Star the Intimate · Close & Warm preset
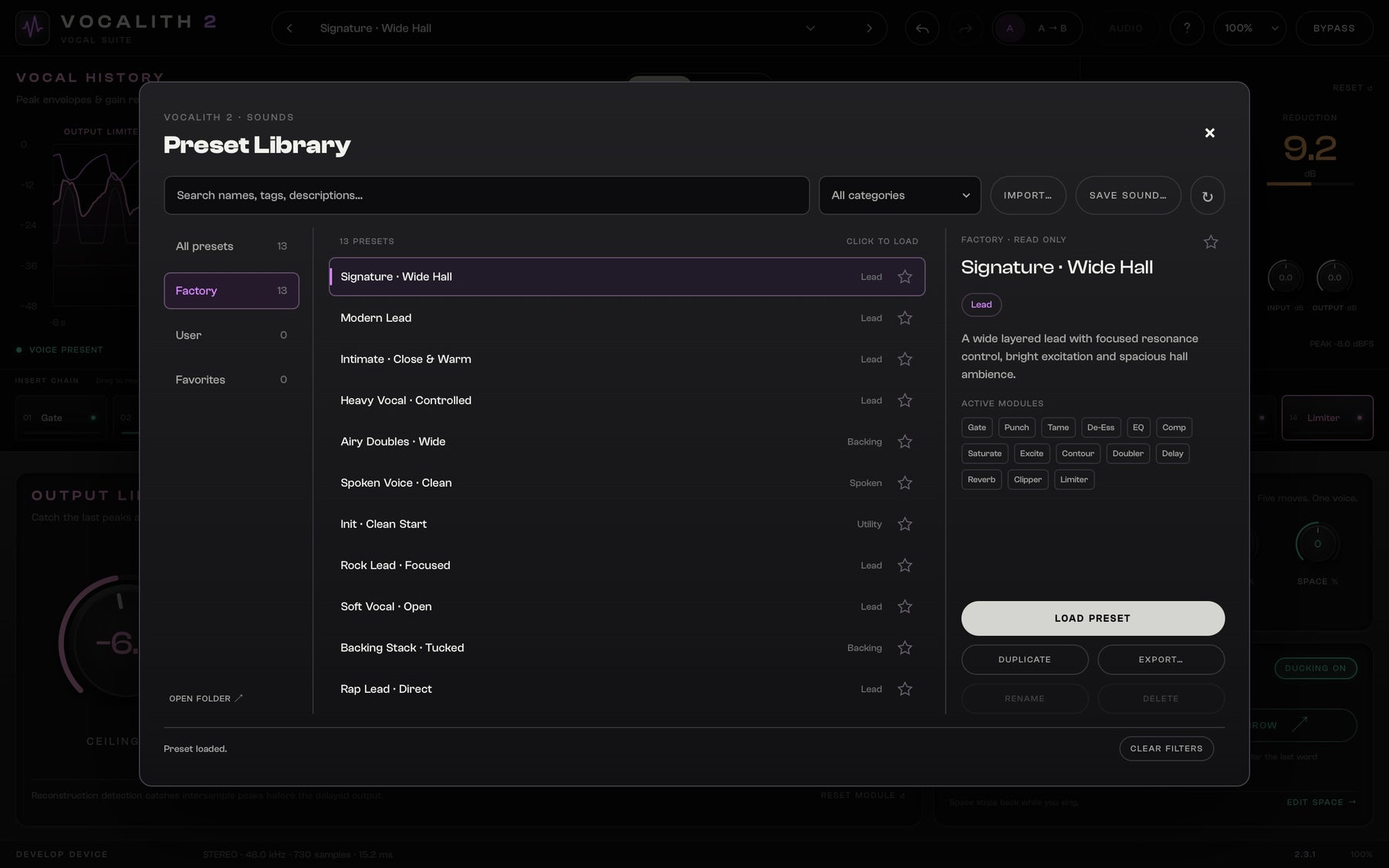Screen dimensions: 1389x868 904,360
